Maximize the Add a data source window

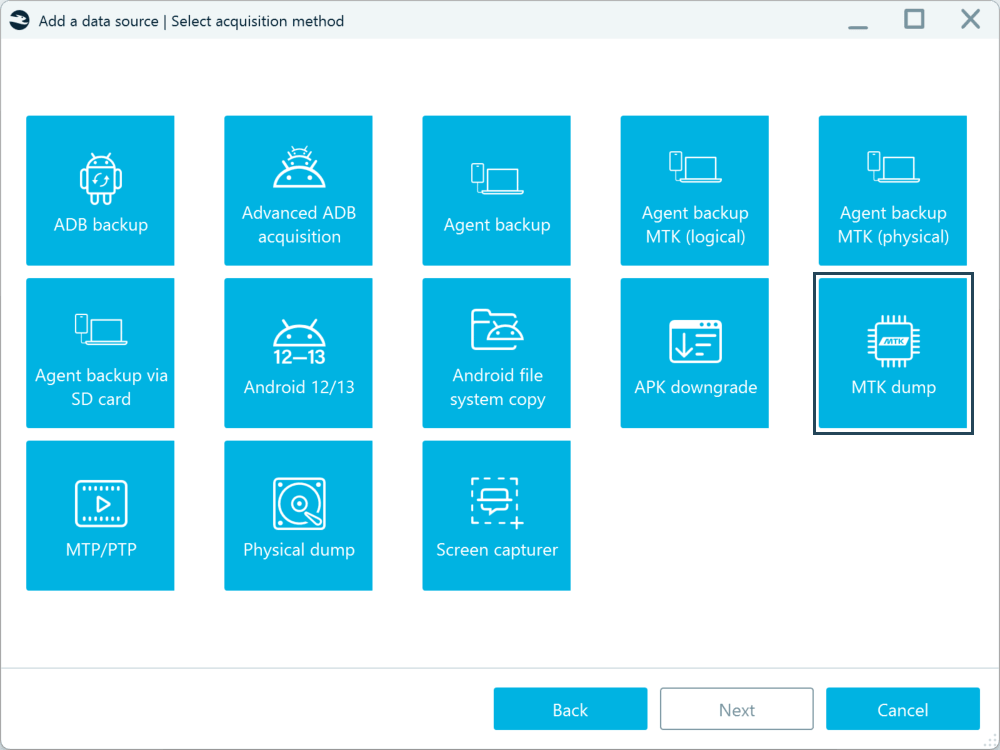(x=914, y=19)
